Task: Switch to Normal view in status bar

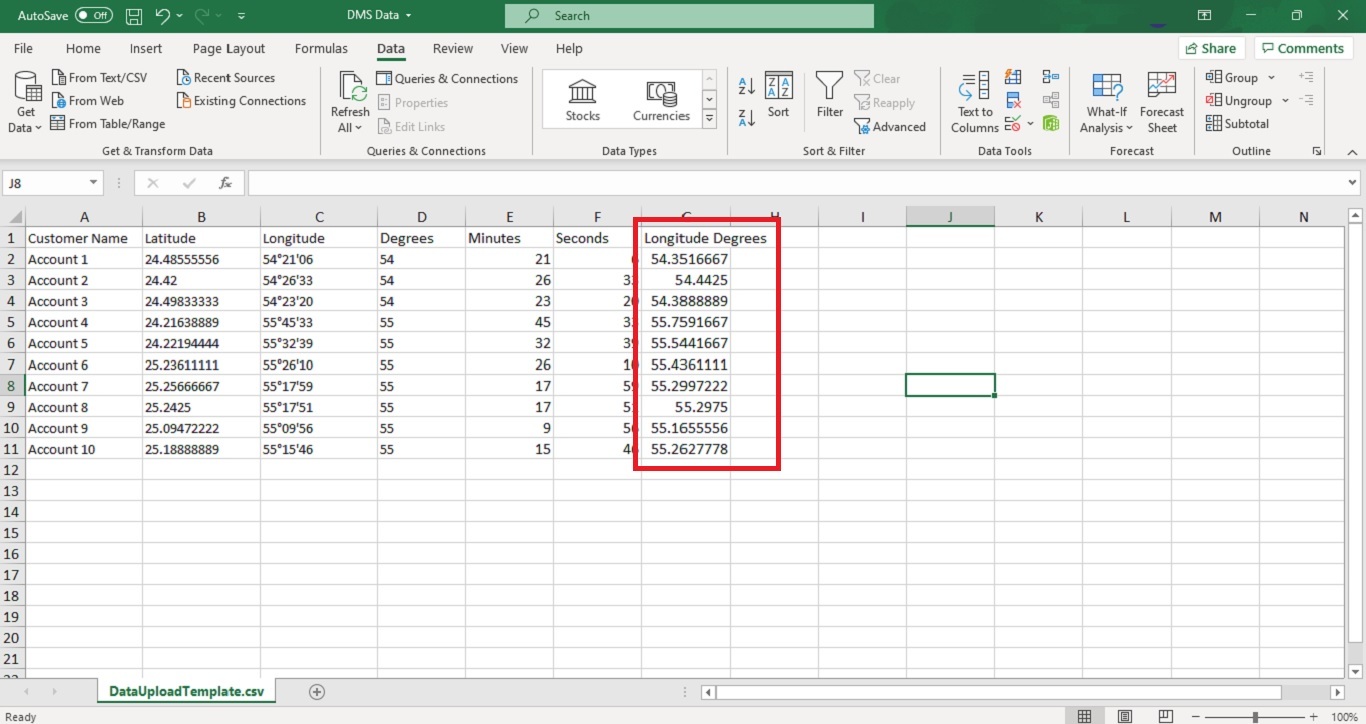Action: click(1084, 716)
